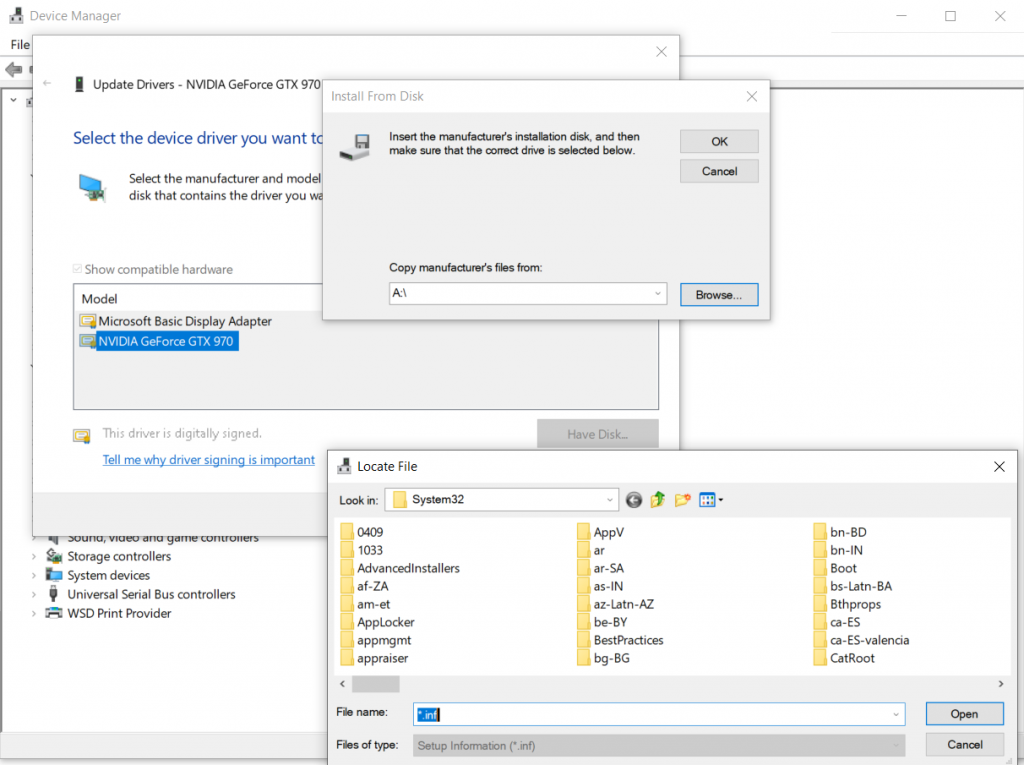The width and height of the screenshot is (1024, 765).
Task: Select the CatRoot folder
Action: [844, 658]
